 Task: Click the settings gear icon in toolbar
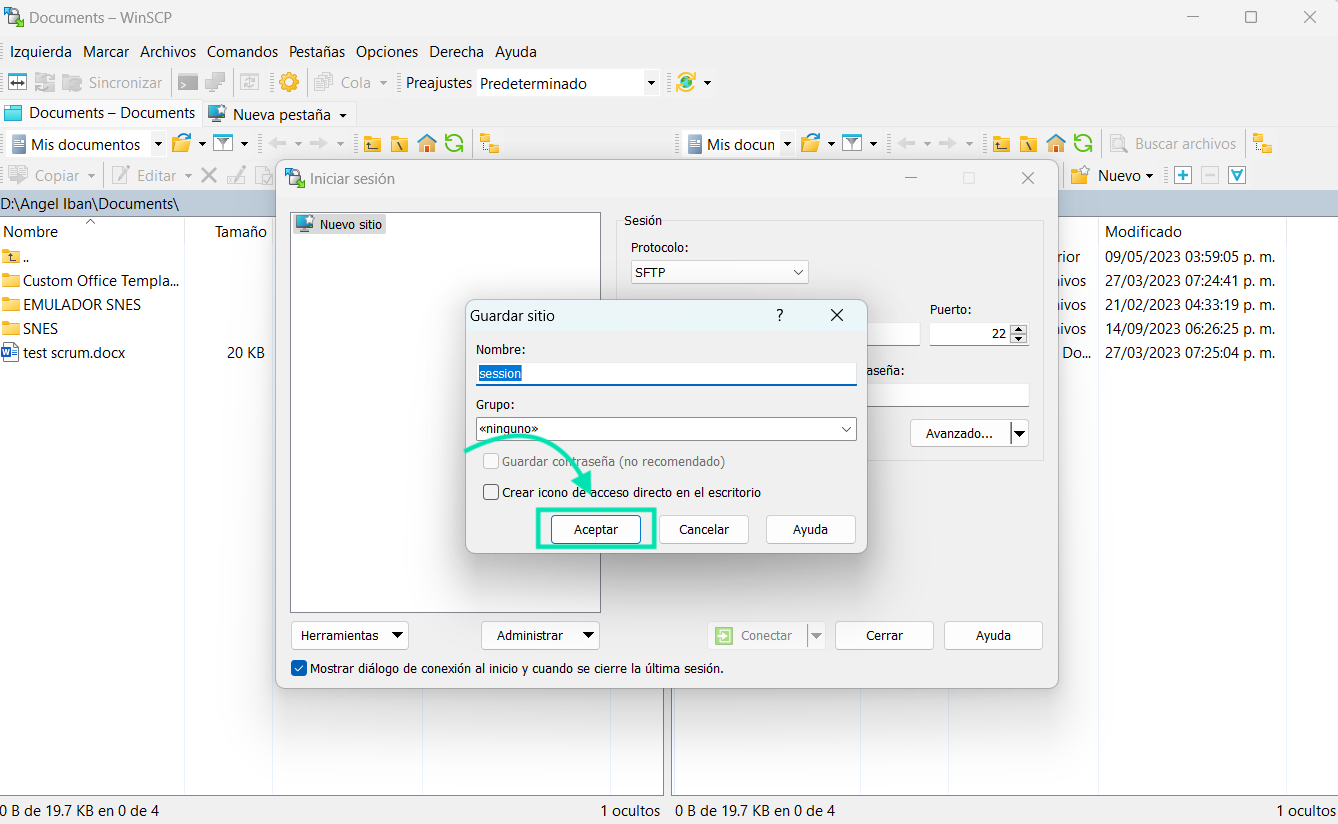click(x=289, y=83)
